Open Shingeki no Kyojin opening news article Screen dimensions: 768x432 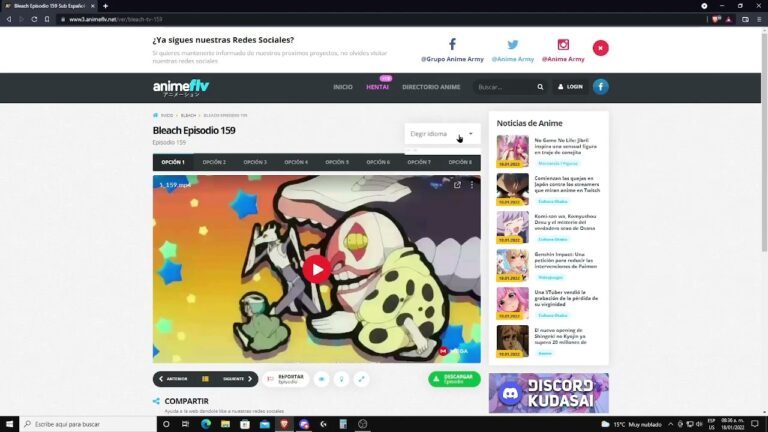[560, 336]
